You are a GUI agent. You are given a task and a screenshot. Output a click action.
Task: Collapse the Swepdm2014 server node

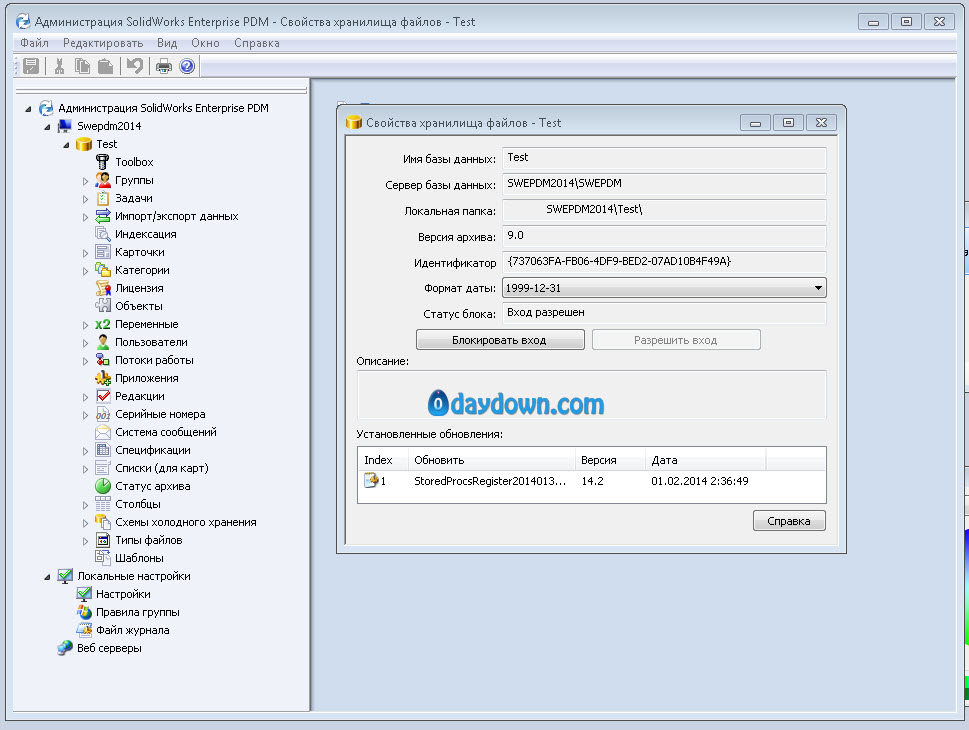(47, 127)
